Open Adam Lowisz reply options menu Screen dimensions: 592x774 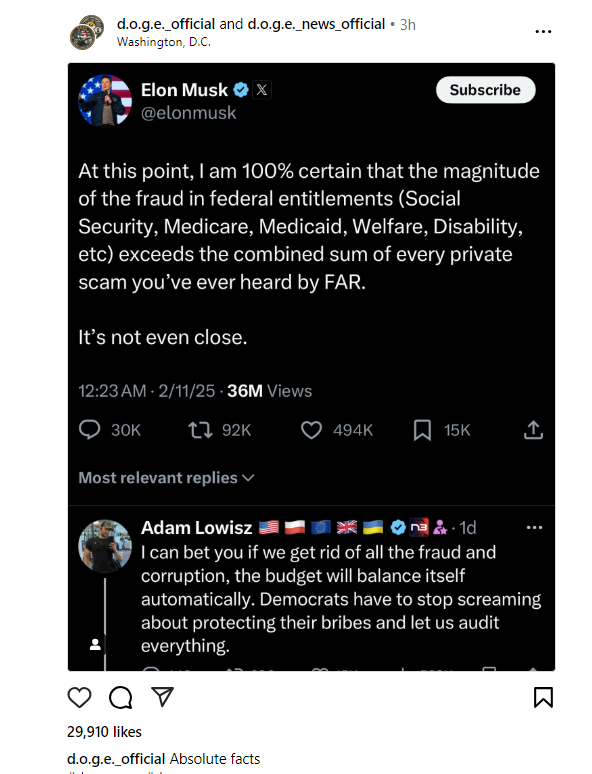tap(534, 528)
